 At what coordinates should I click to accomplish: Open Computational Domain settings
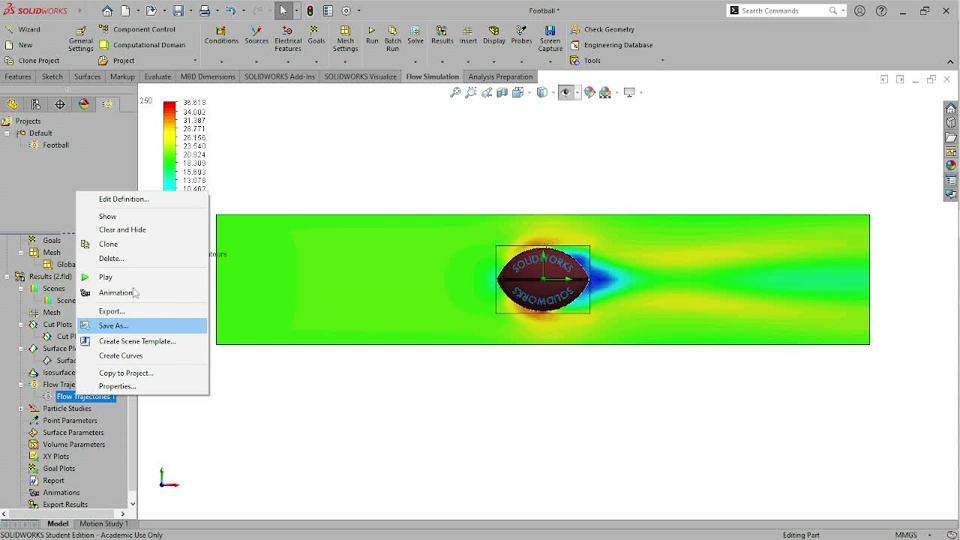(x=142, y=45)
